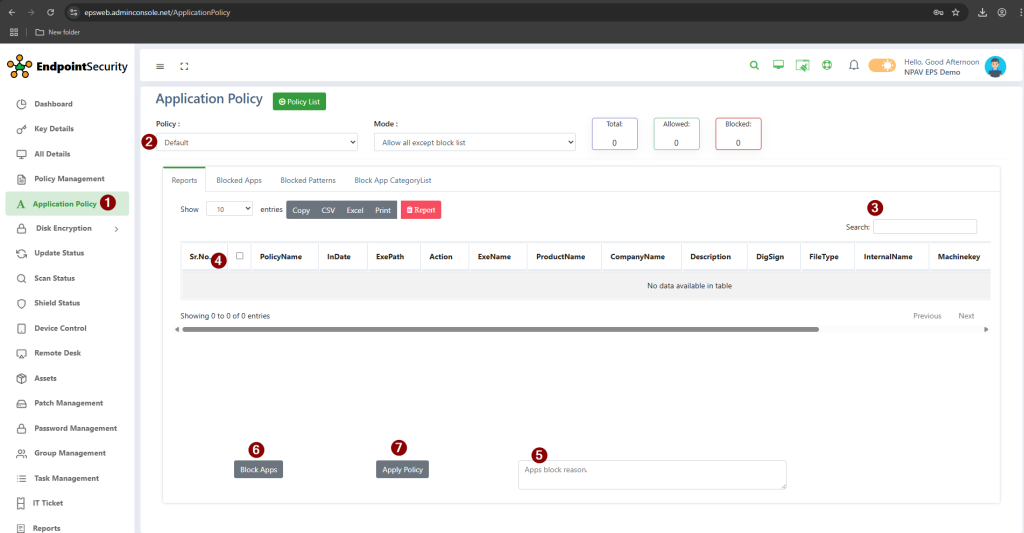Click the horizontal table scrollbar
The image size is (1024, 533).
pyautogui.click(x=500, y=329)
